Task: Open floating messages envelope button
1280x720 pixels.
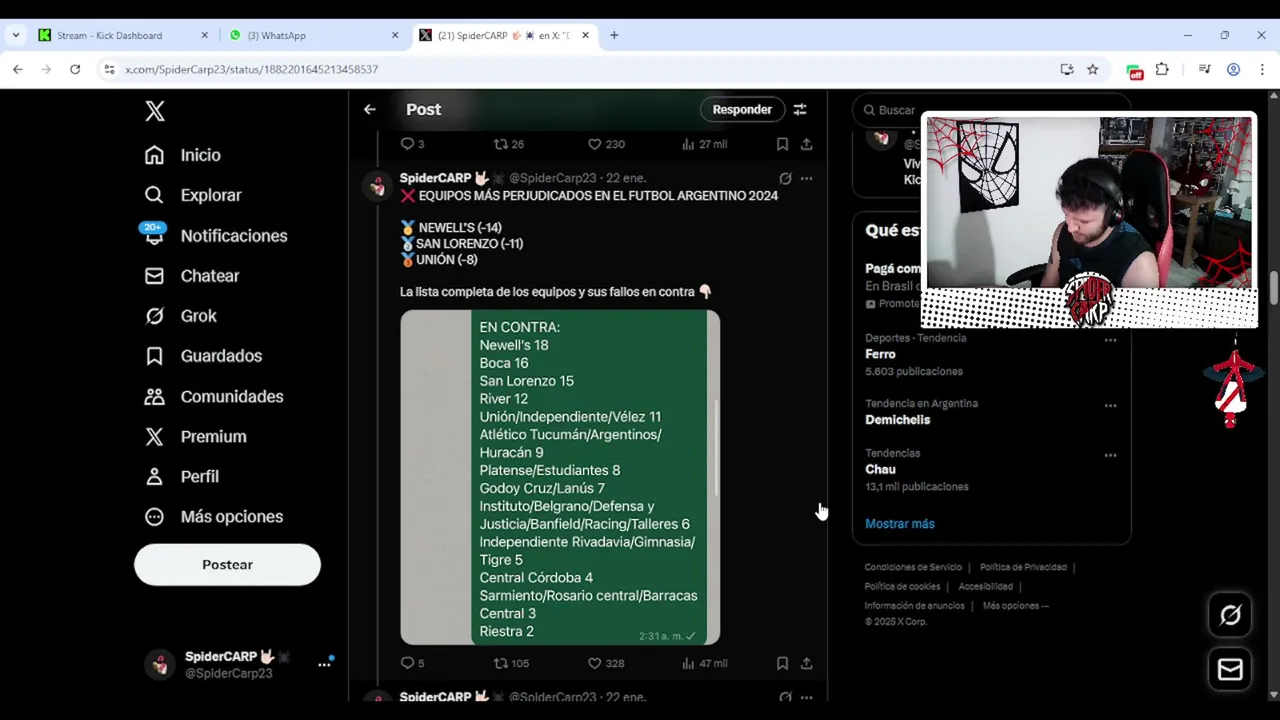Action: point(1230,670)
